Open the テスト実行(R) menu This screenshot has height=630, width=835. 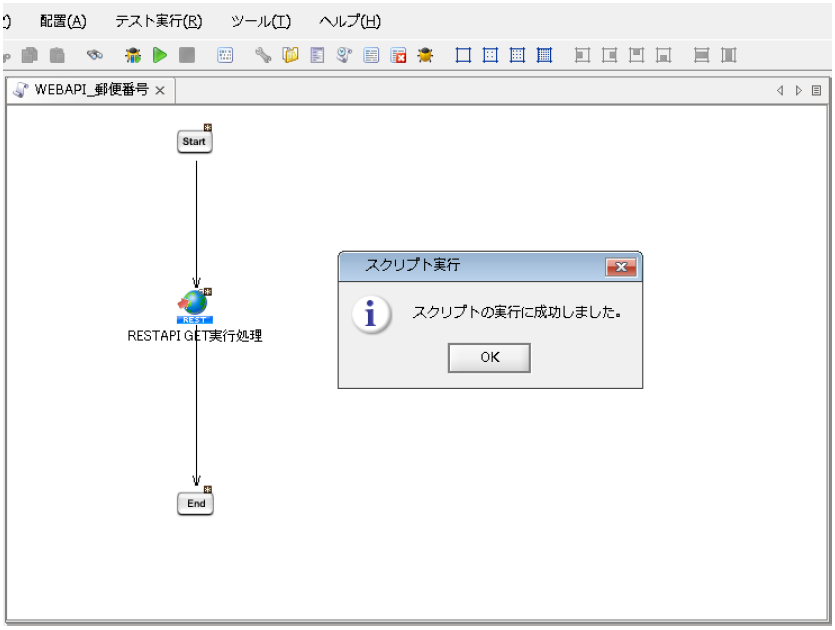point(158,21)
